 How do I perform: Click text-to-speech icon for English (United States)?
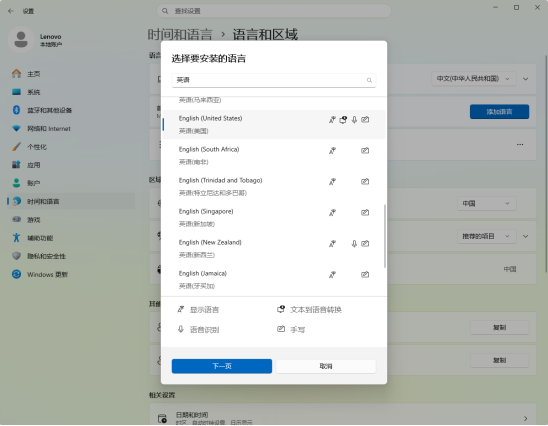(x=343, y=120)
